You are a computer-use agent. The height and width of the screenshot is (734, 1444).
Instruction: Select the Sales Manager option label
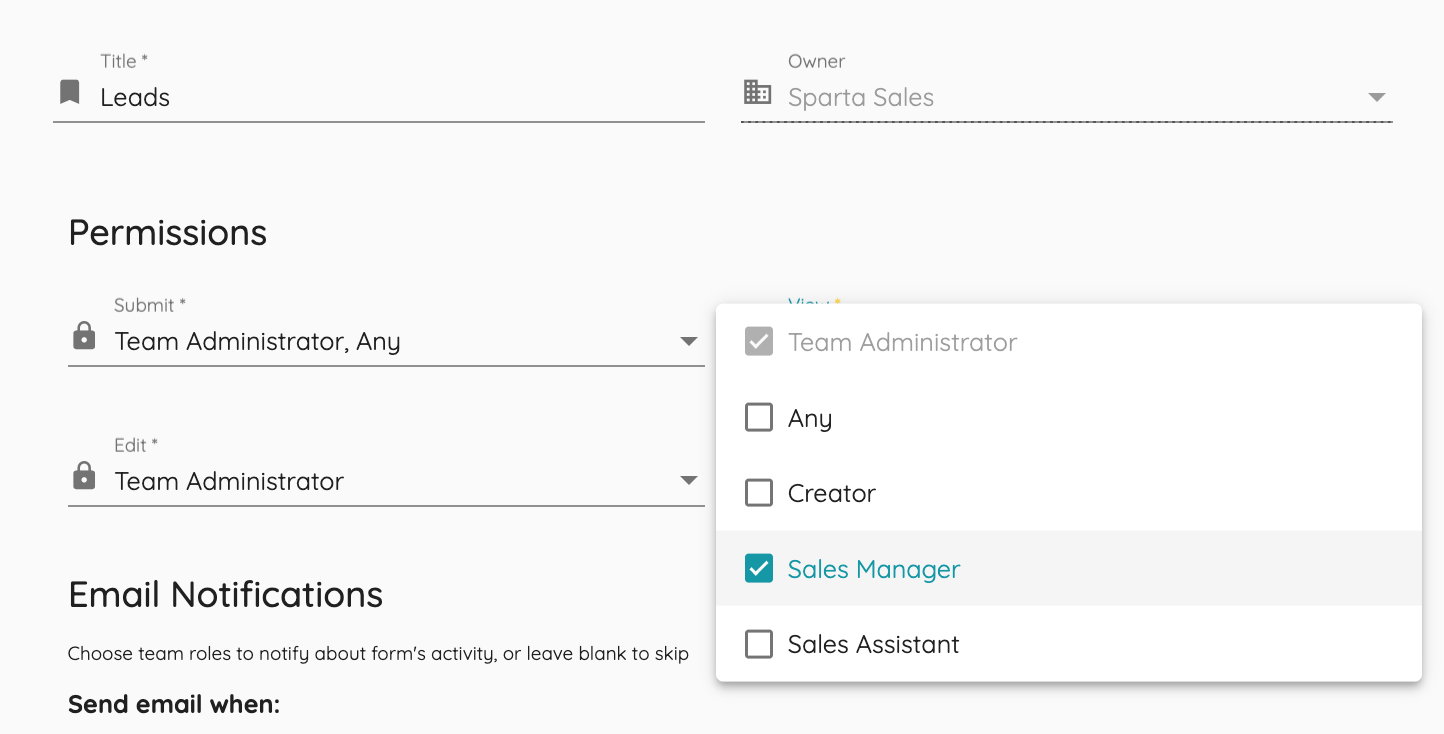[x=874, y=569]
